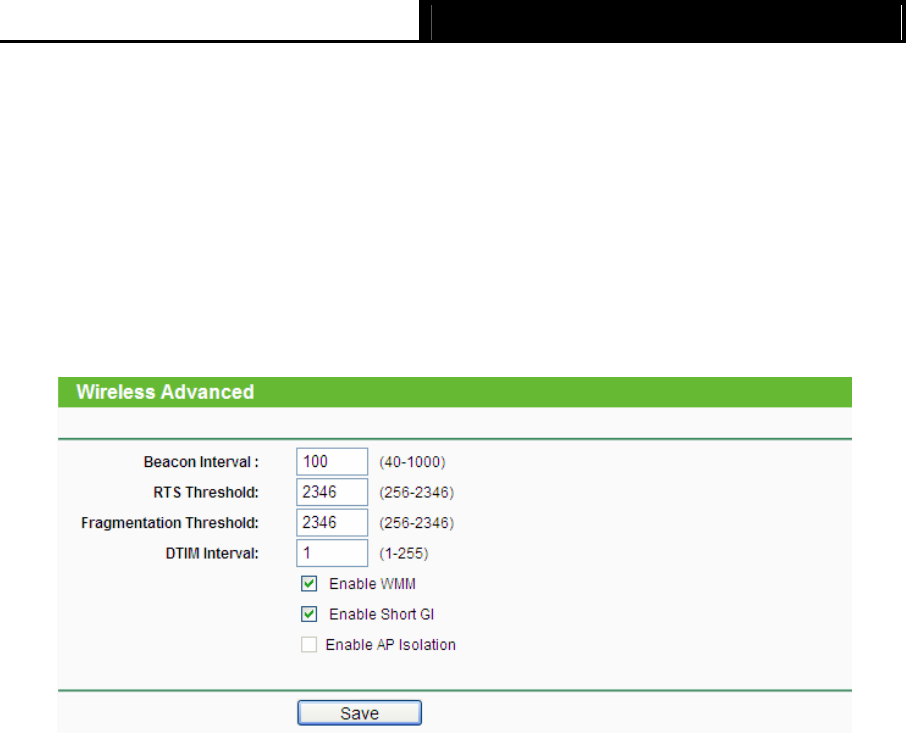Click the Beacon Interval label
Viewport: 906px width, 733px height.
point(201,462)
